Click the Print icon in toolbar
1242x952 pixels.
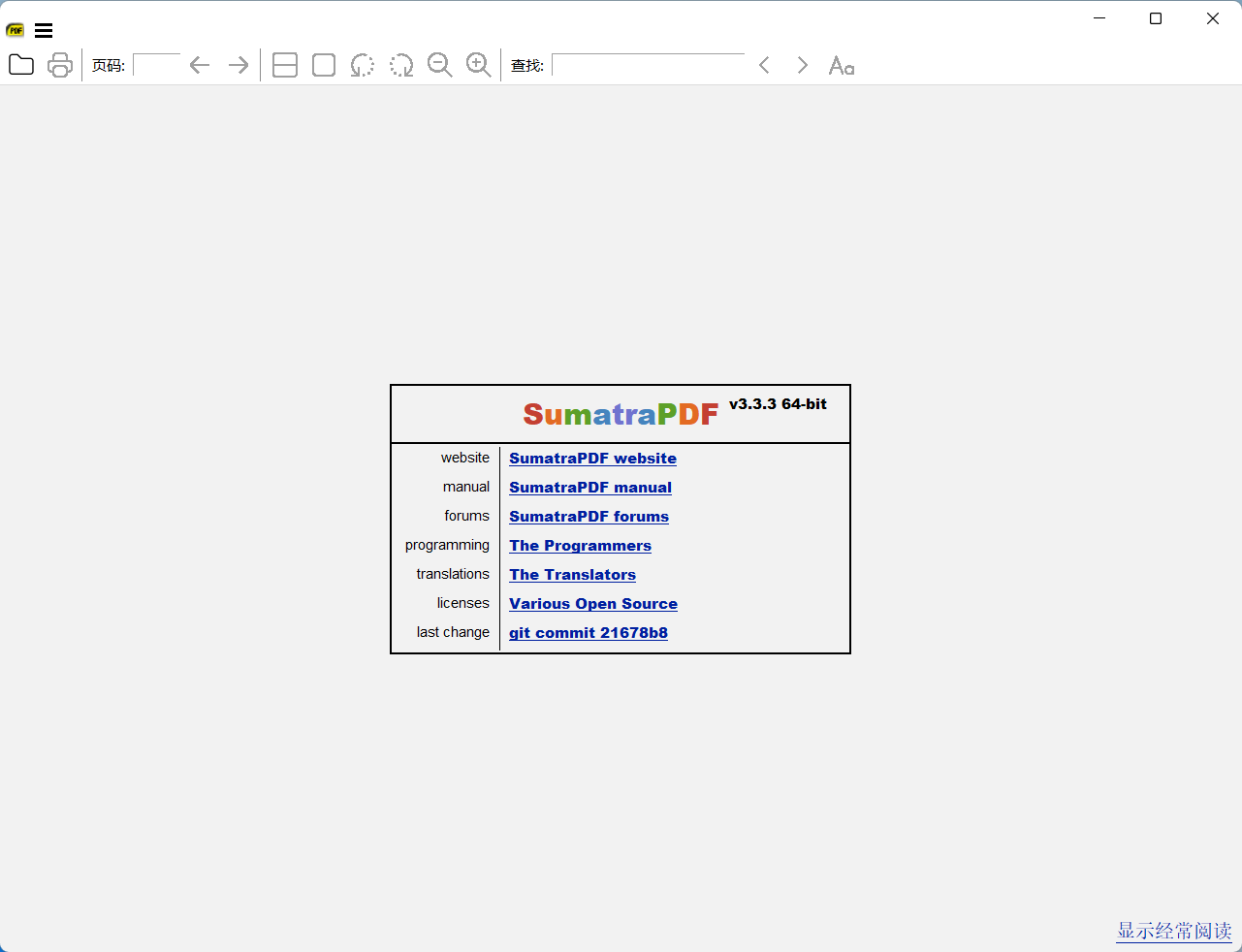pyautogui.click(x=60, y=65)
